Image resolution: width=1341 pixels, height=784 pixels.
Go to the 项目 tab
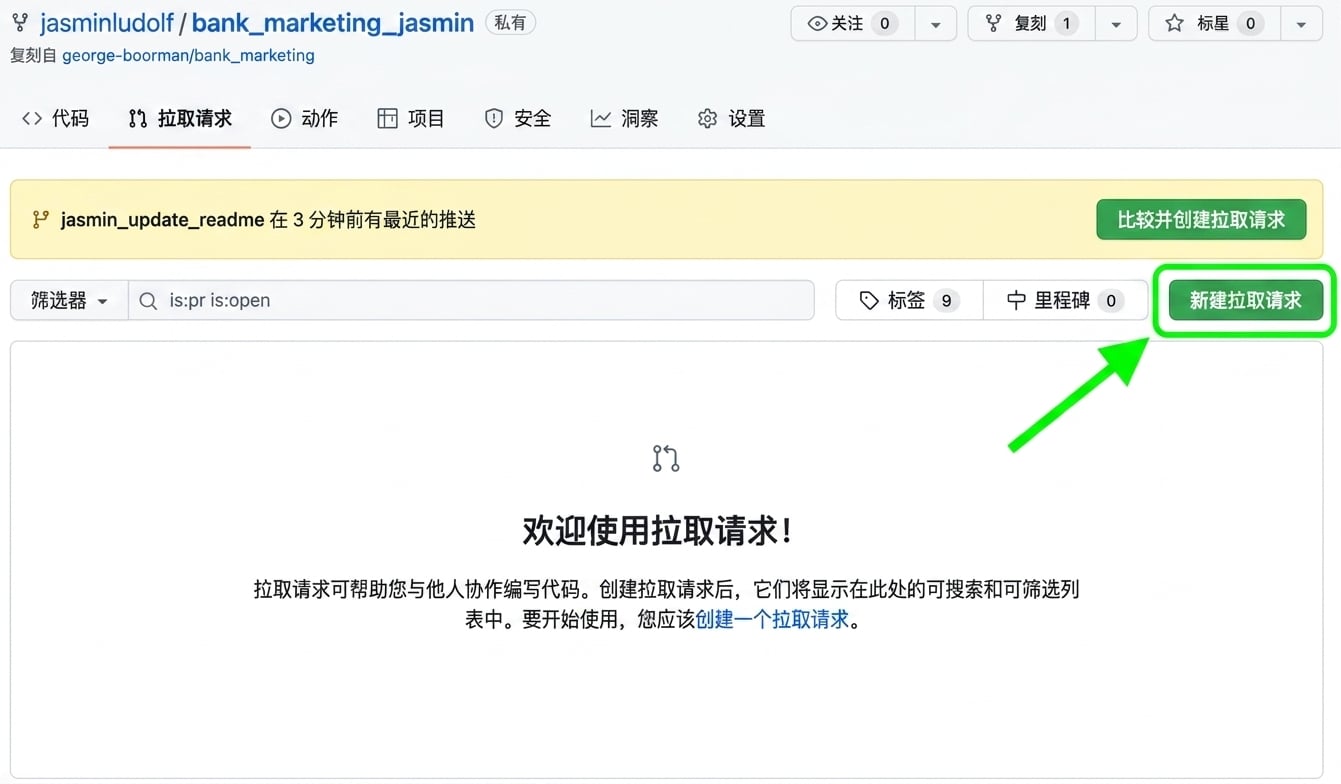411,118
